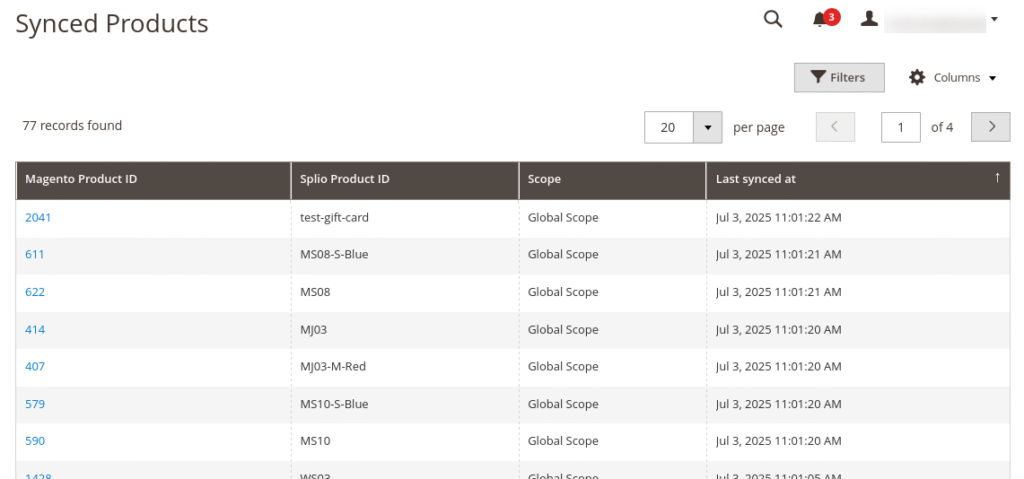Open Magento product 414 link
The height and width of the screenshot is (479, 1024).
[x=35, y=329]
